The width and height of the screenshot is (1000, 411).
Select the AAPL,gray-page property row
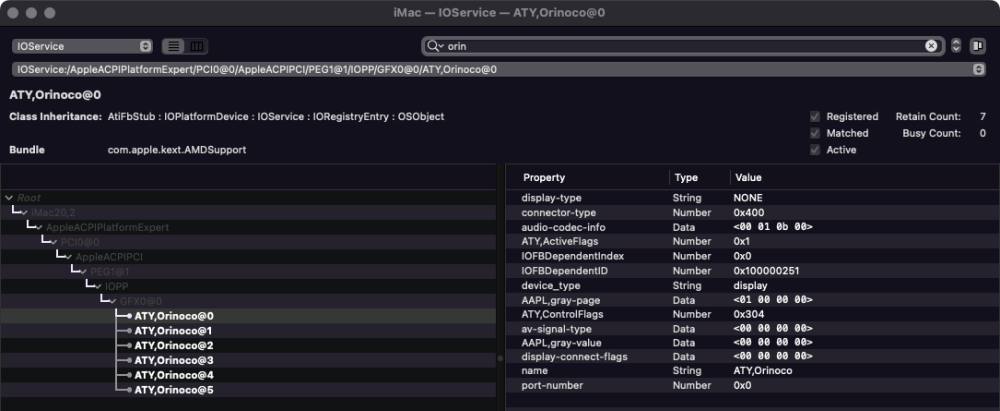753,300
